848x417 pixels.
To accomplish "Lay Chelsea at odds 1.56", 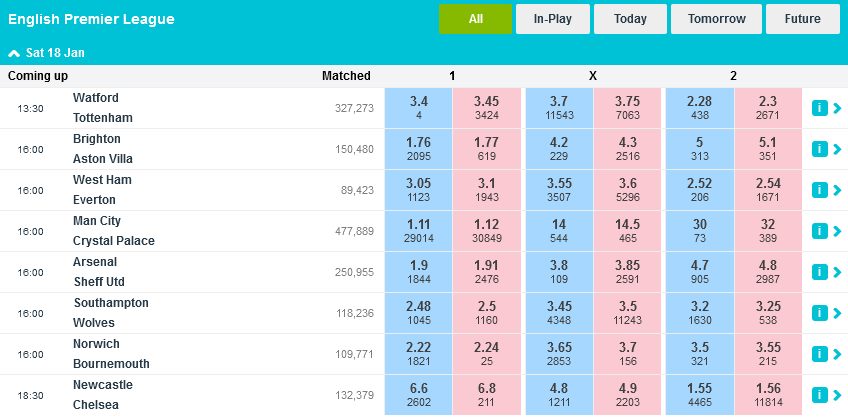I will 768,395.
